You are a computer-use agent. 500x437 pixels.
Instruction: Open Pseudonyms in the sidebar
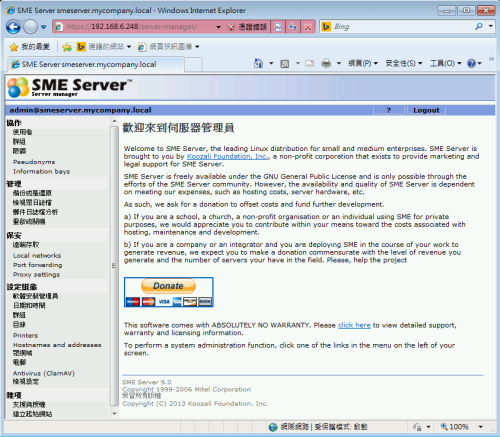[x=34, y=162]
